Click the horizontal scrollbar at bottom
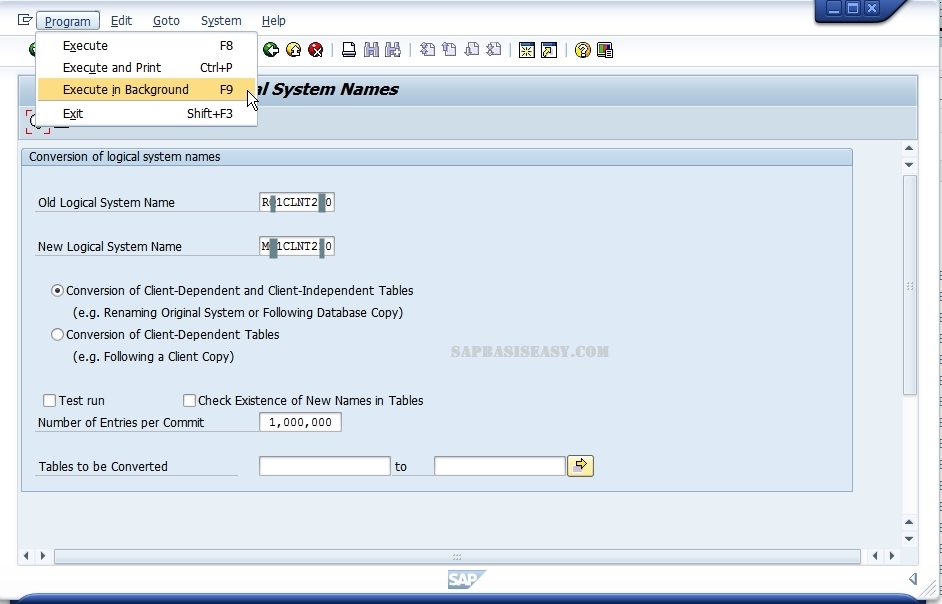 pyautogui.click(x=456, y=556)
